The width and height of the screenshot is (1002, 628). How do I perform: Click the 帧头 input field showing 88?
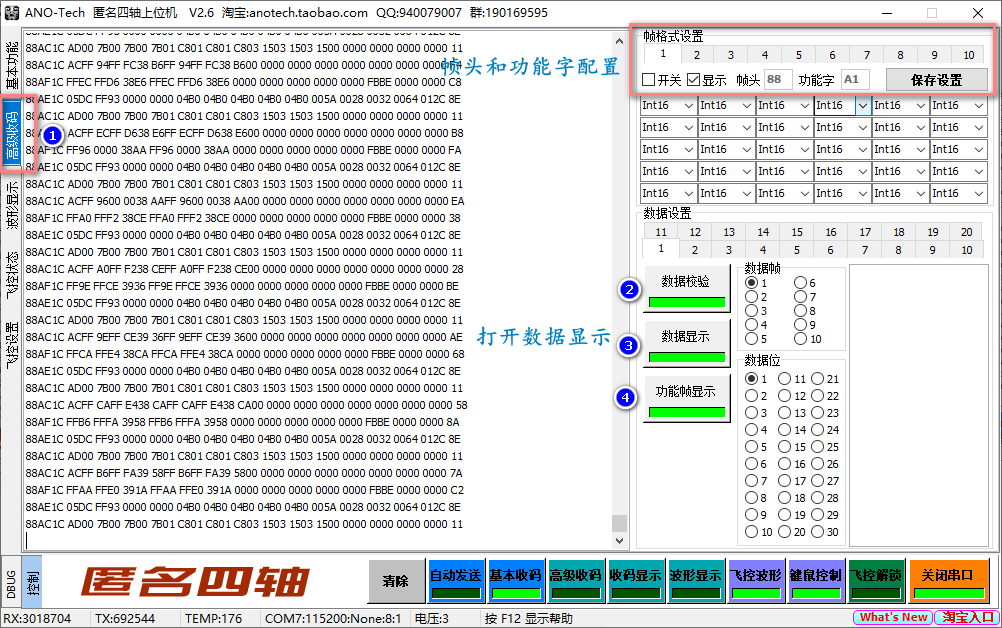click(778, 80)
